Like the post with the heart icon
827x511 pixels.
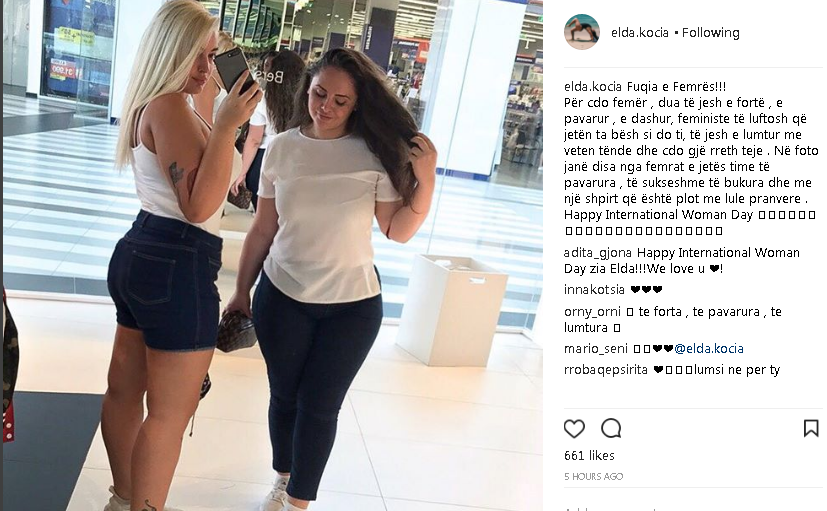pyautogui.click(x=574, y=429)
